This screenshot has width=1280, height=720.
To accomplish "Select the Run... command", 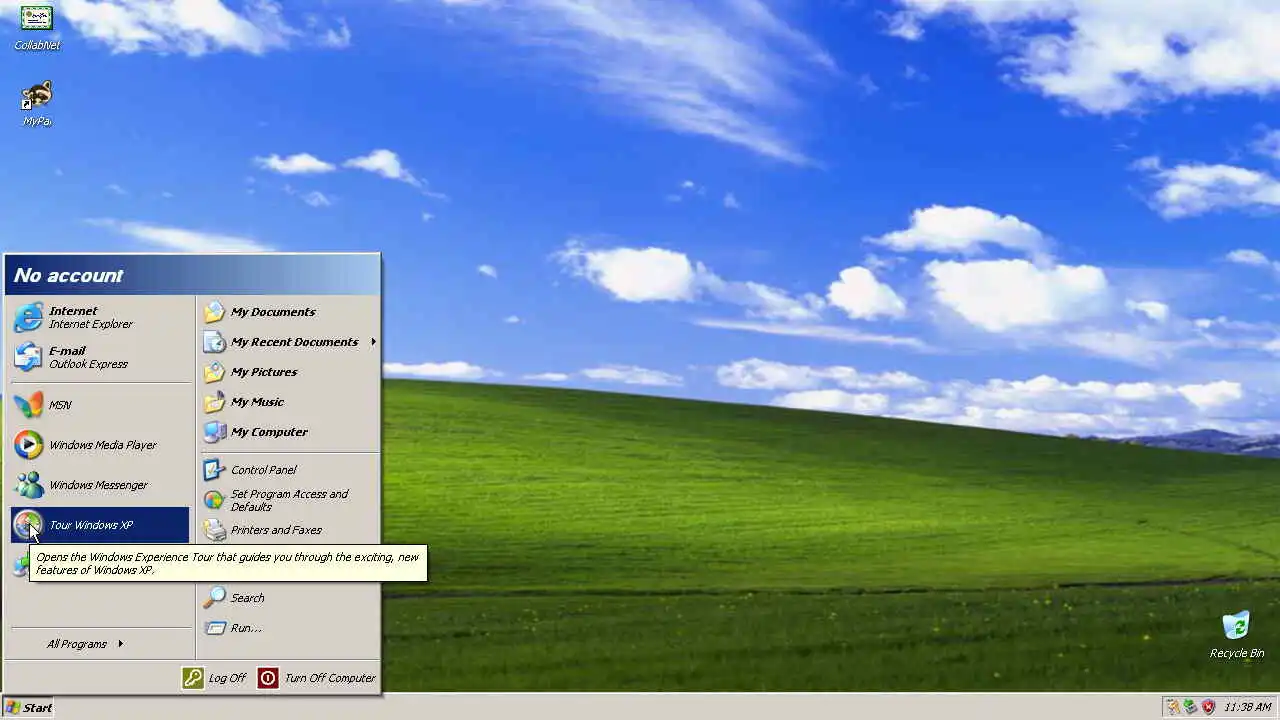I will (x=289, y=628).
